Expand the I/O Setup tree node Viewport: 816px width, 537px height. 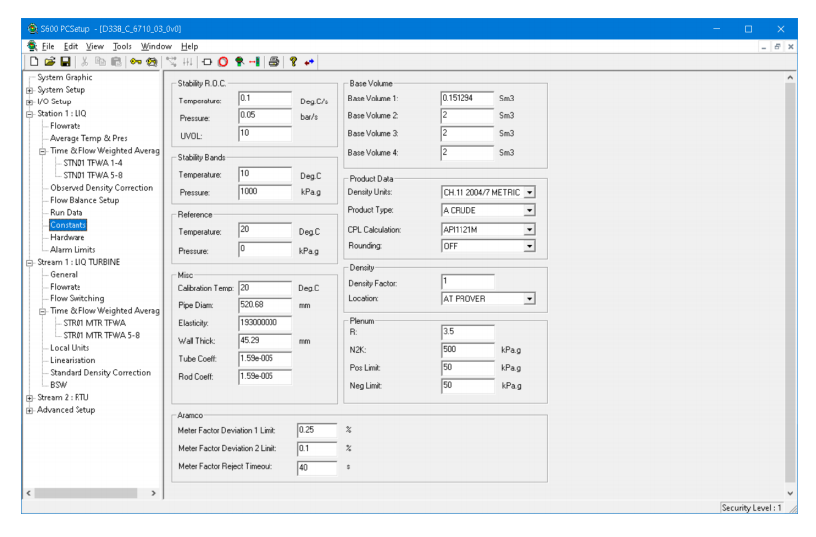(x=30, y=102)
